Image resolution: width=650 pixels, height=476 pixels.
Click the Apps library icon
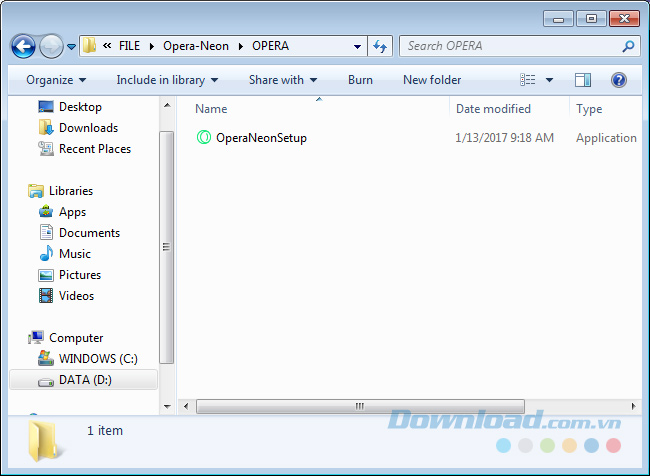tap(46, 212)
